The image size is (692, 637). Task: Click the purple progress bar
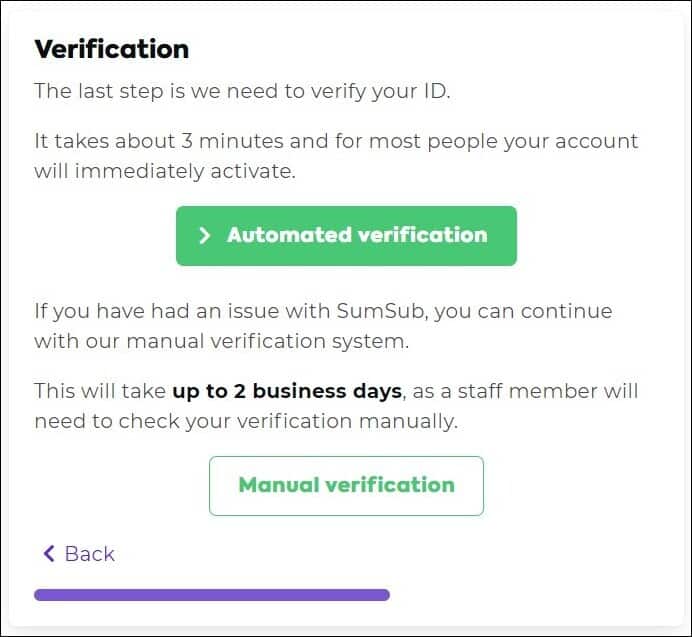tap(211, 595)
